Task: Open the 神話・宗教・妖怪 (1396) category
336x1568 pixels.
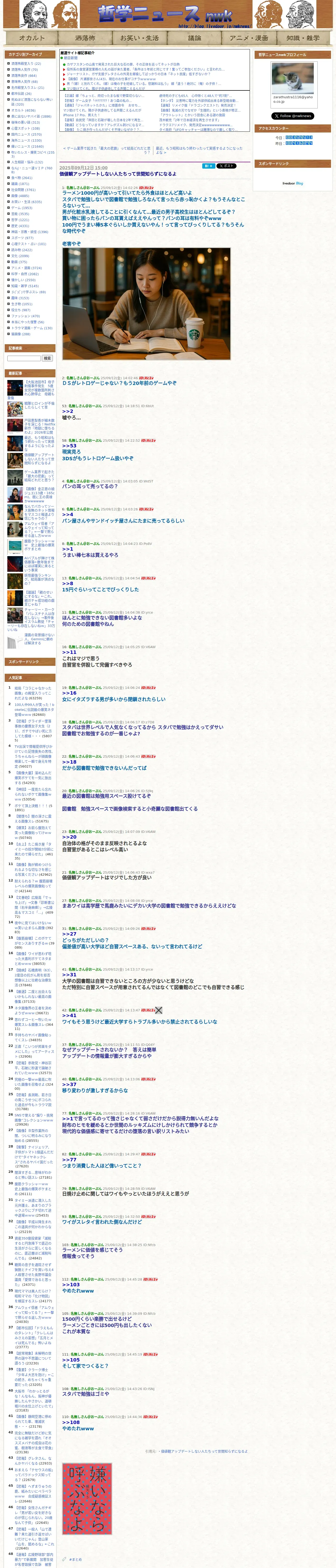Action: pyautogui.click(x=29, y=232)
